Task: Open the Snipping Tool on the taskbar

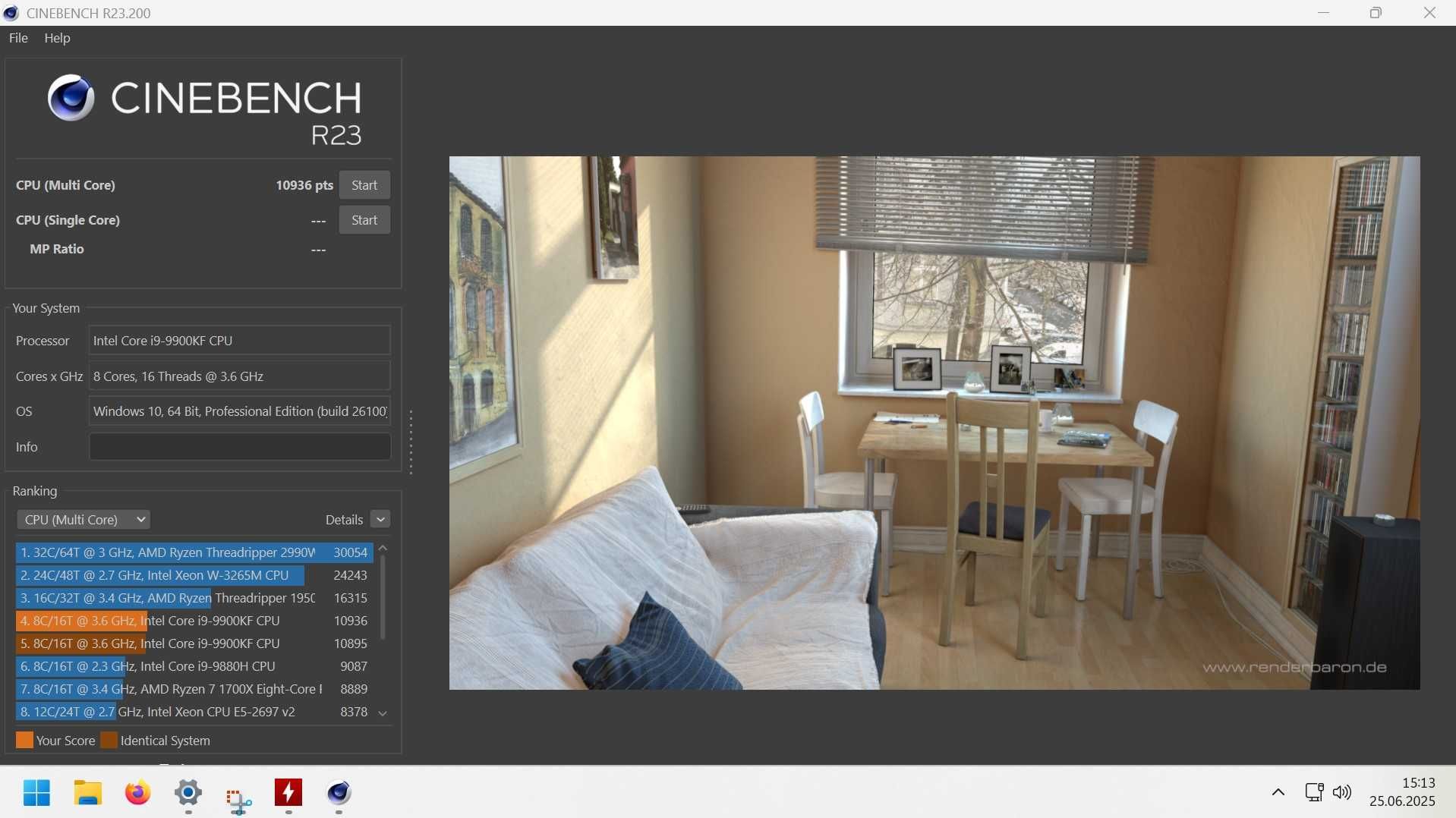Action: click(x=238, y=800)
